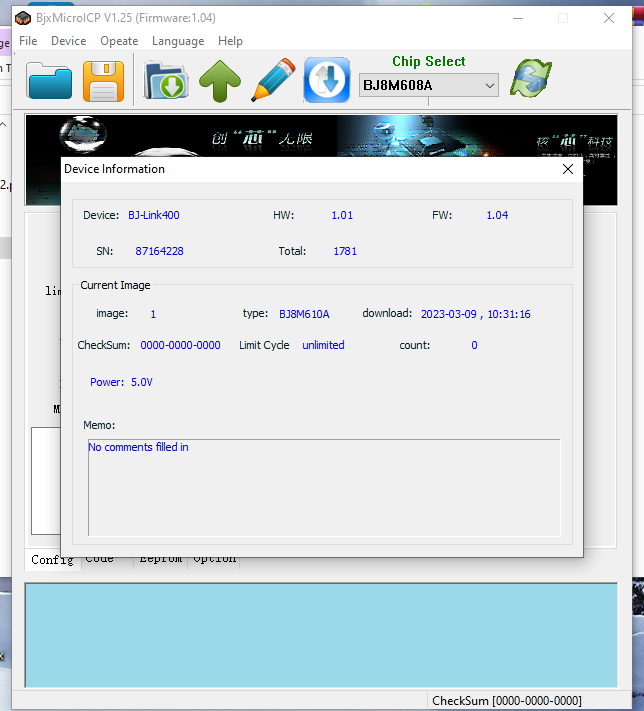Image resolution: width=644 pixels, height=711 pixels.
Task: Click inside the Memo comments text box
Action: point(323,490)
